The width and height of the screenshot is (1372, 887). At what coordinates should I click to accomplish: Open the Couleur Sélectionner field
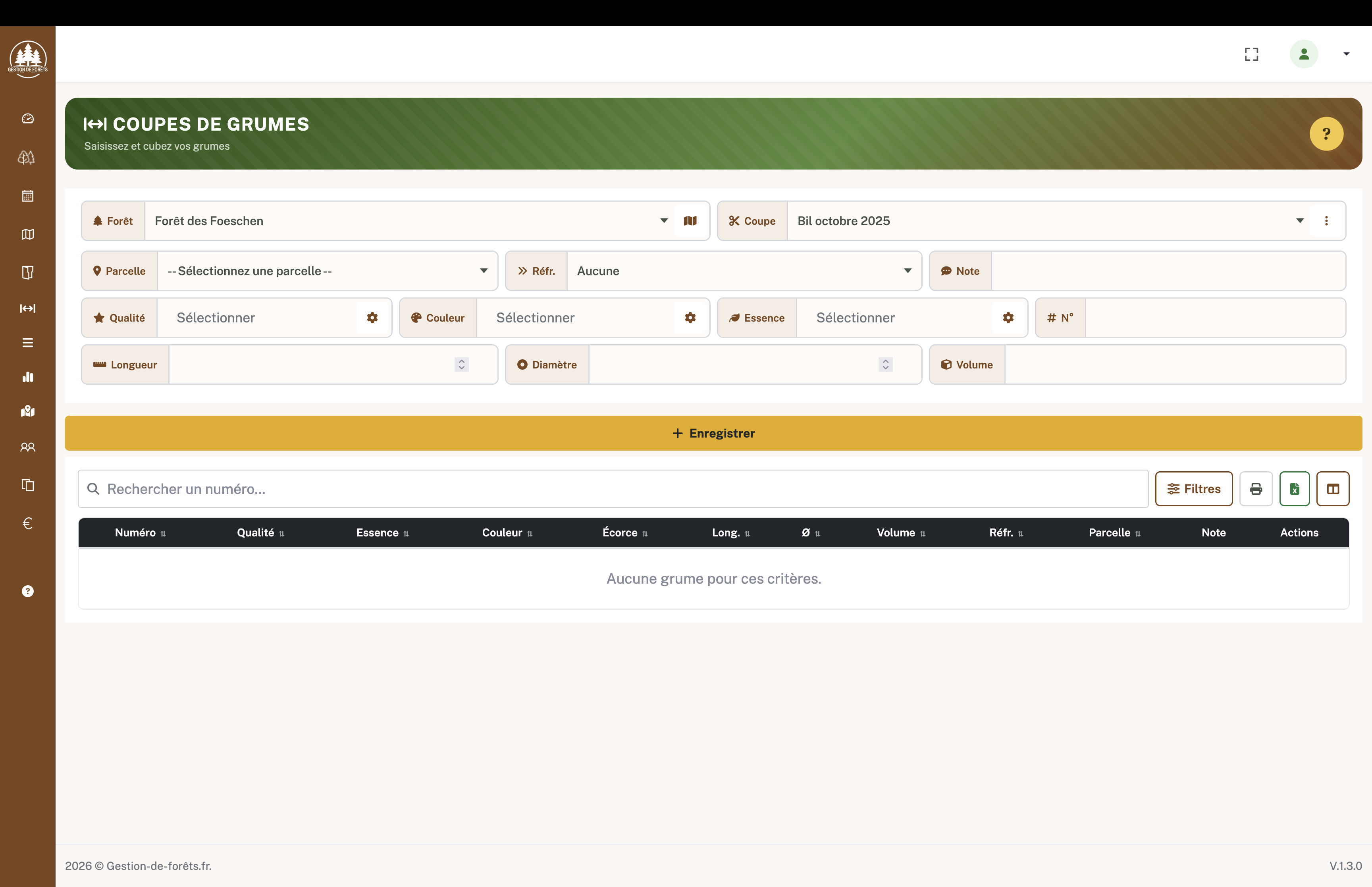point(576,318)
